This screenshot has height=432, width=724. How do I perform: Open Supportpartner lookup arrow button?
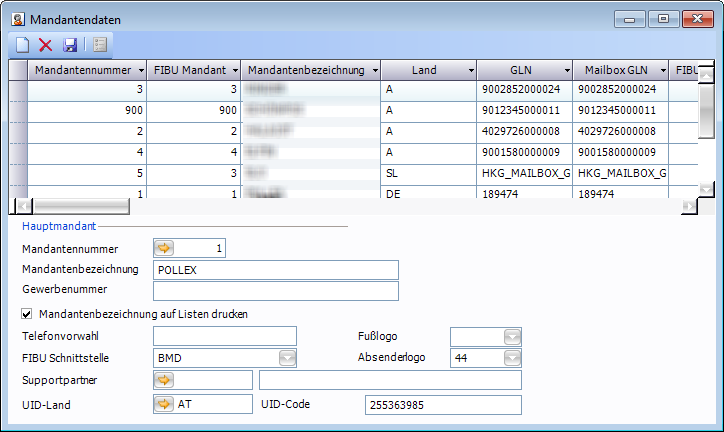pos(163,380)
